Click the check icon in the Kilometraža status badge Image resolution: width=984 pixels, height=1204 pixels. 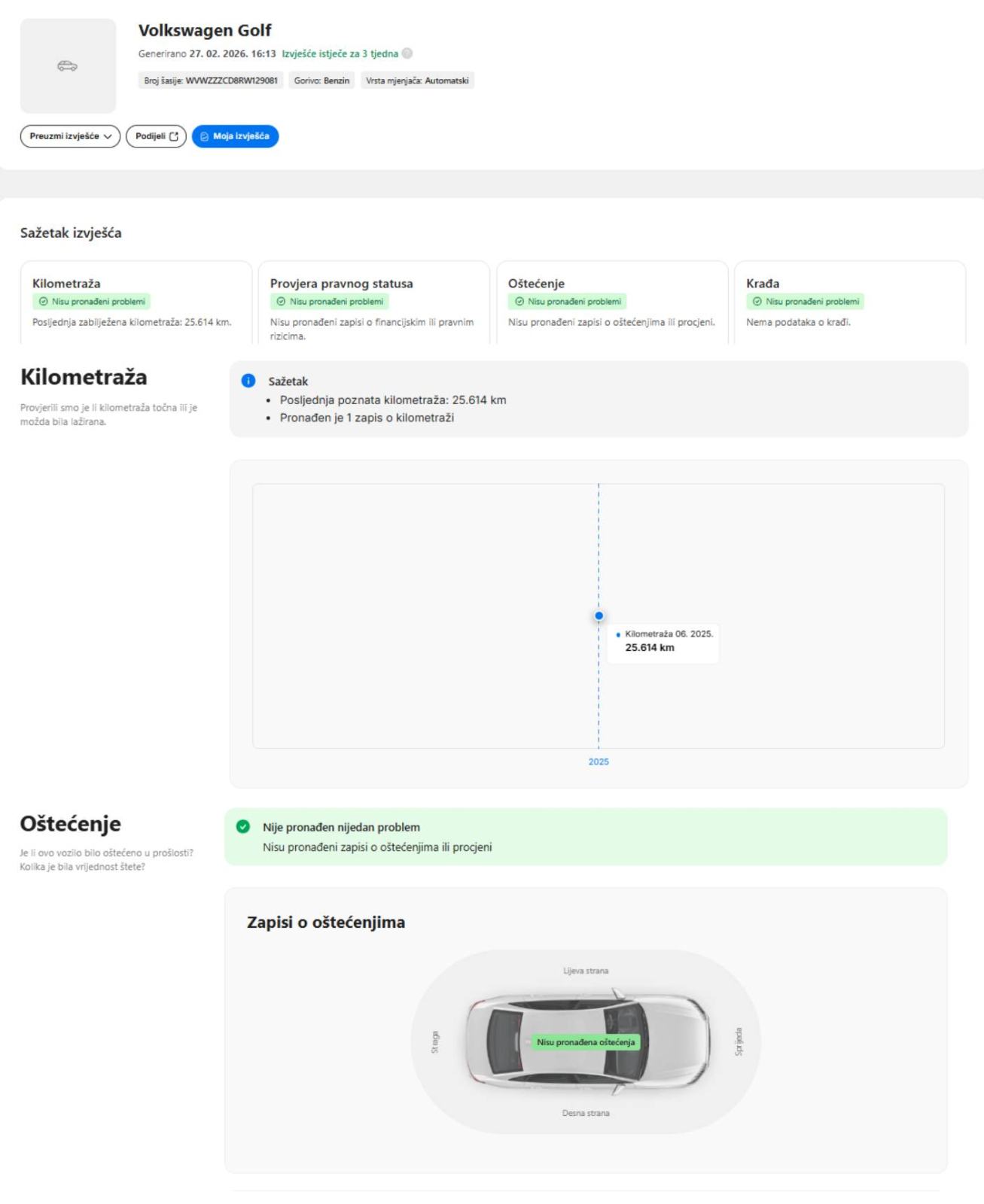tap(43, 302)
